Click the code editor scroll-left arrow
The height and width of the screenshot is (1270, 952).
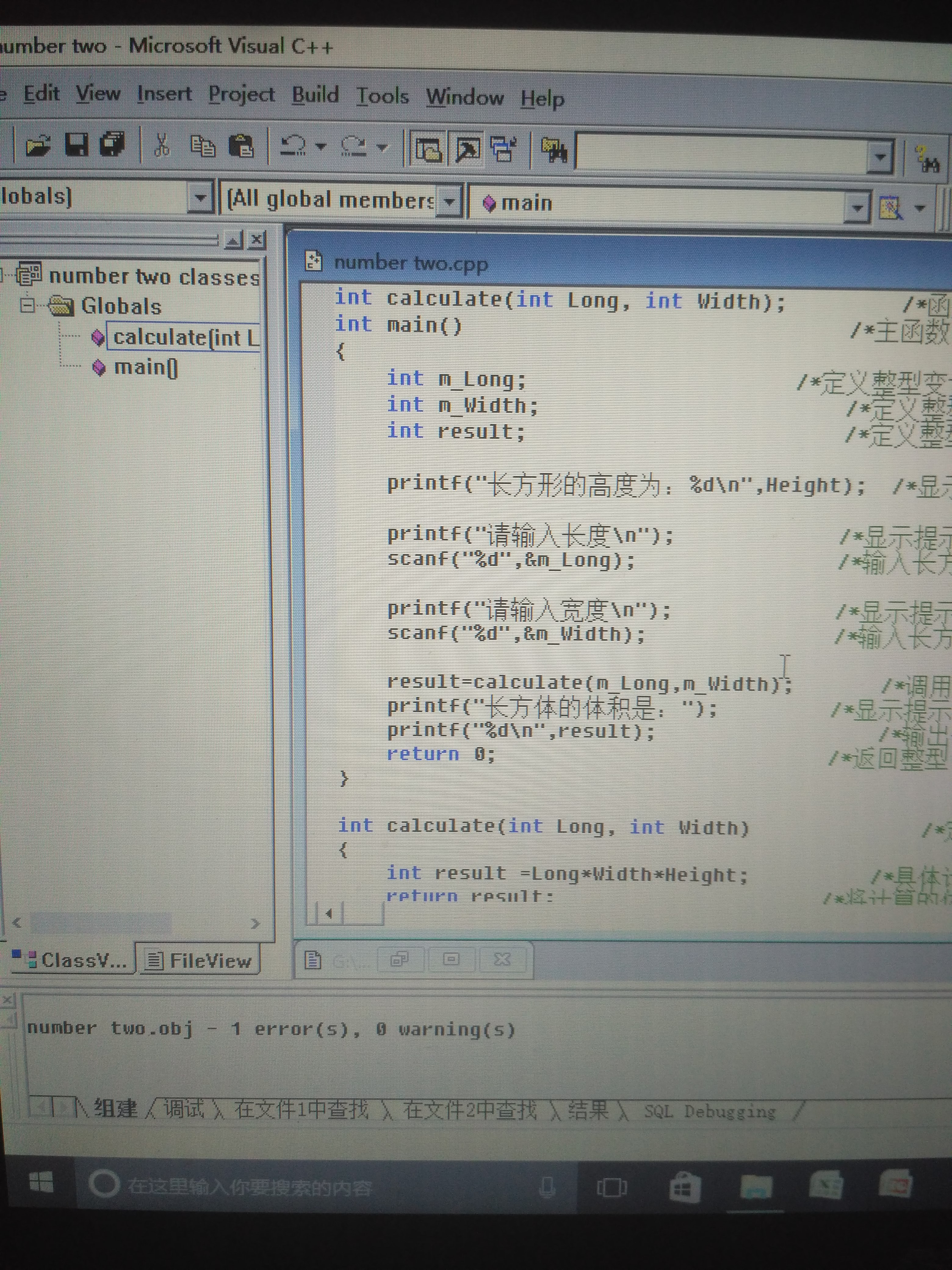329,913
